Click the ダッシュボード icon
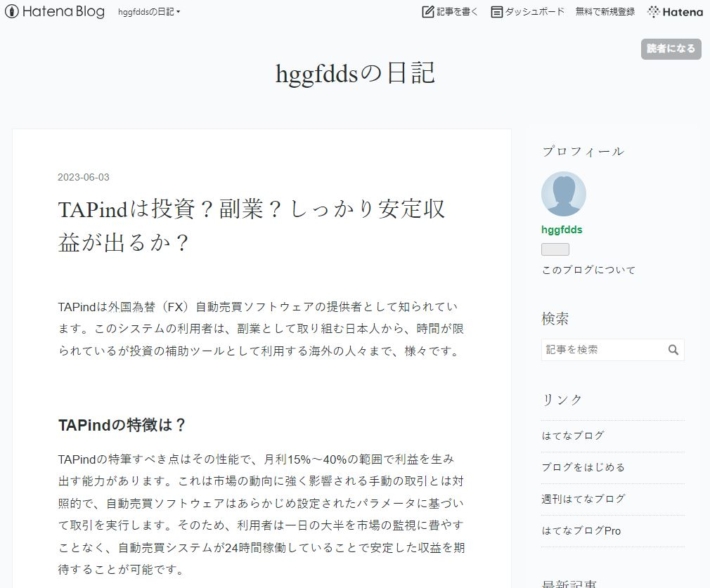 [497, 12]
